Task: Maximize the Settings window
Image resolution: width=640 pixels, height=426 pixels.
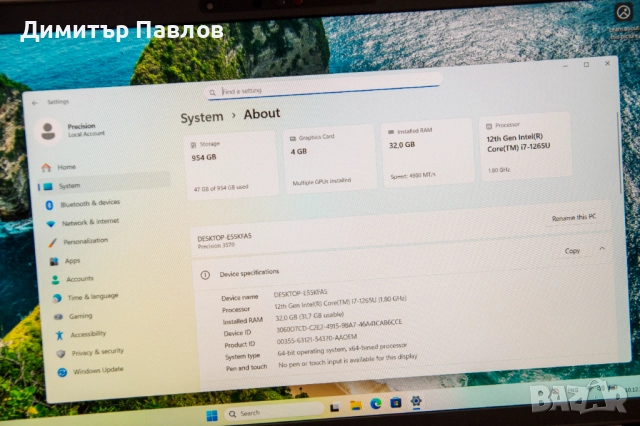Action: pyautogui.click(x=587, y=64)
